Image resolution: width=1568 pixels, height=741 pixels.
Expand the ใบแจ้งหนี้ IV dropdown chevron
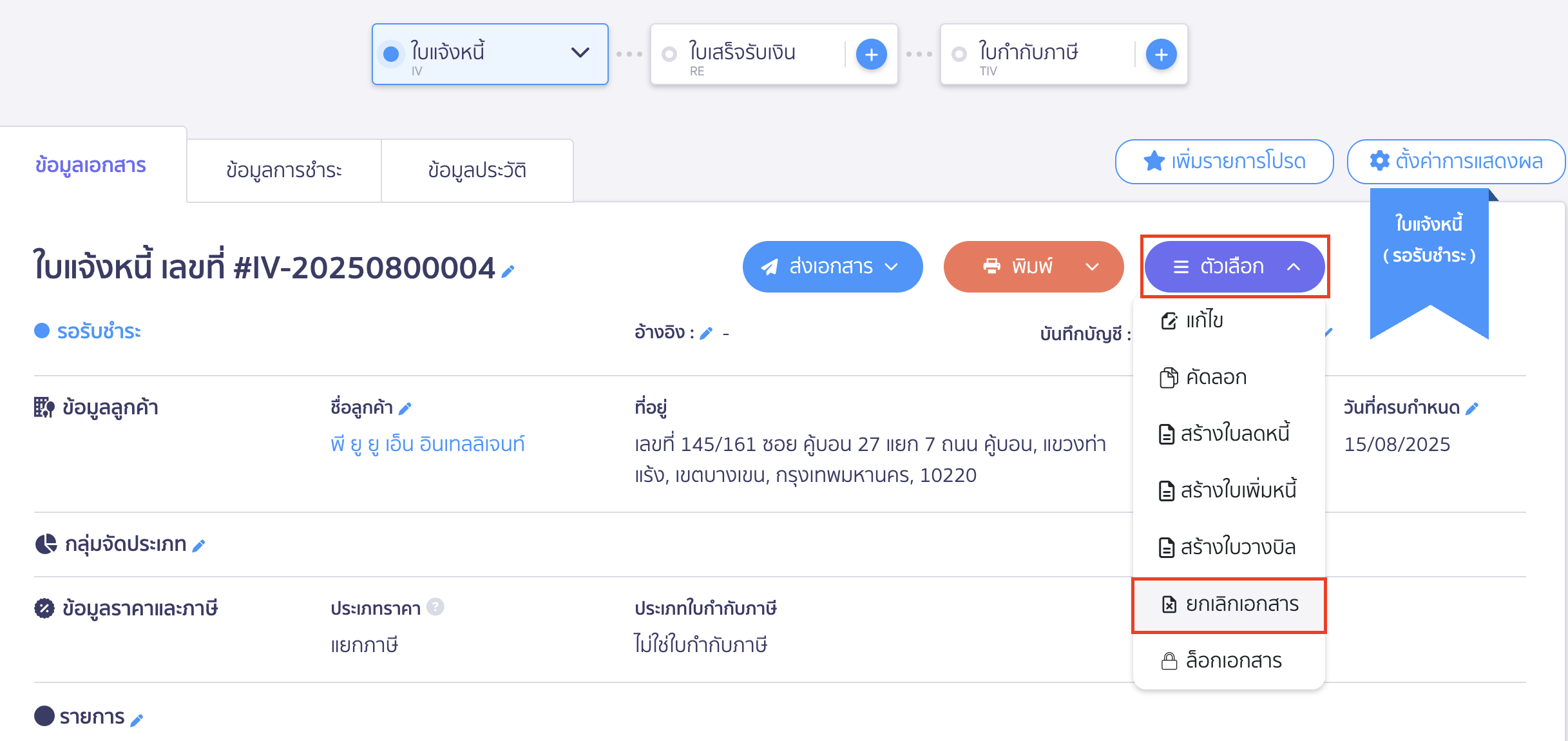pos(580,53)
